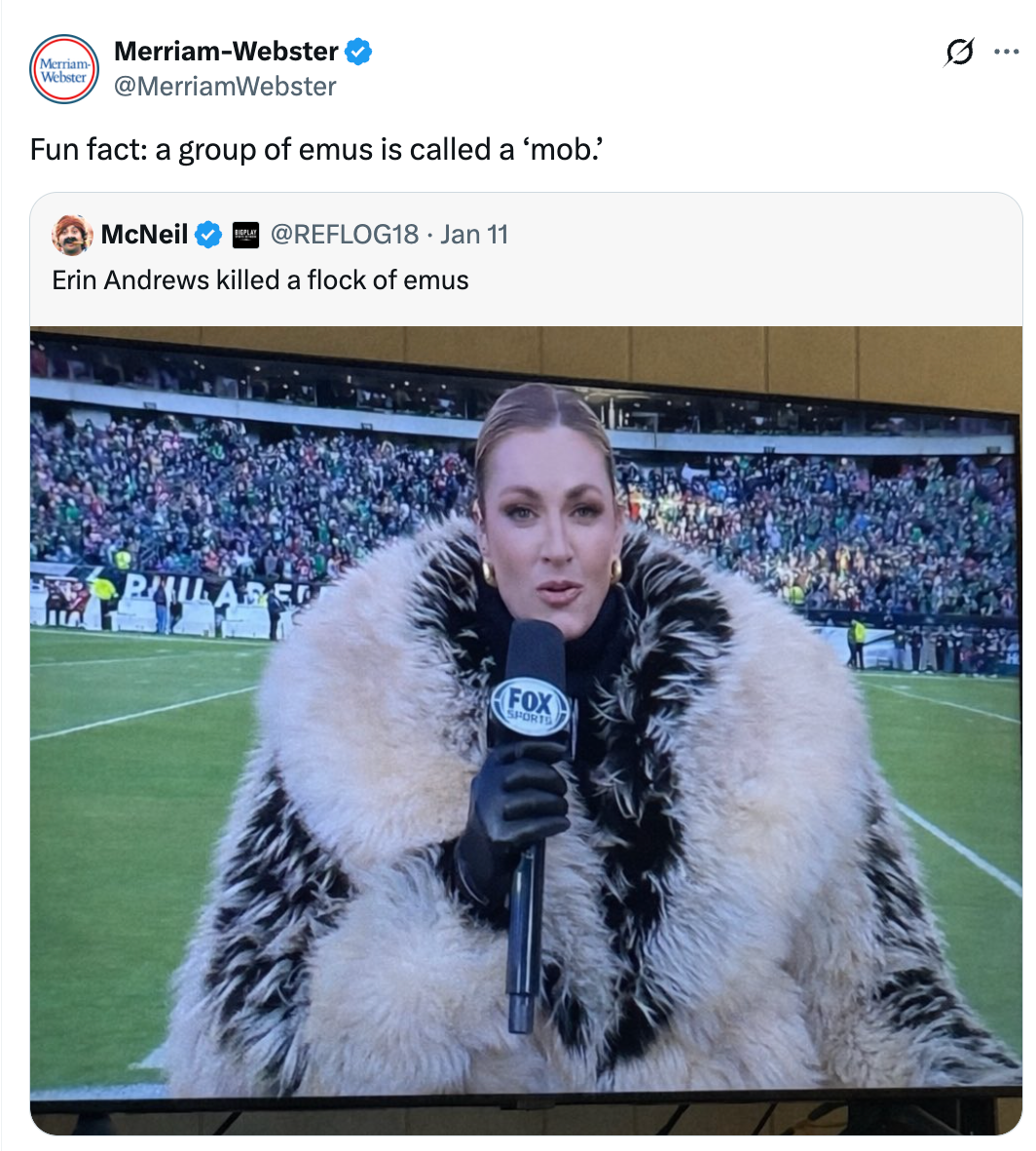Click the BIGPLAY affiliation badge icon
Screen dimensions: 1036x1151
pyautogui.click(x=245, y=235)
